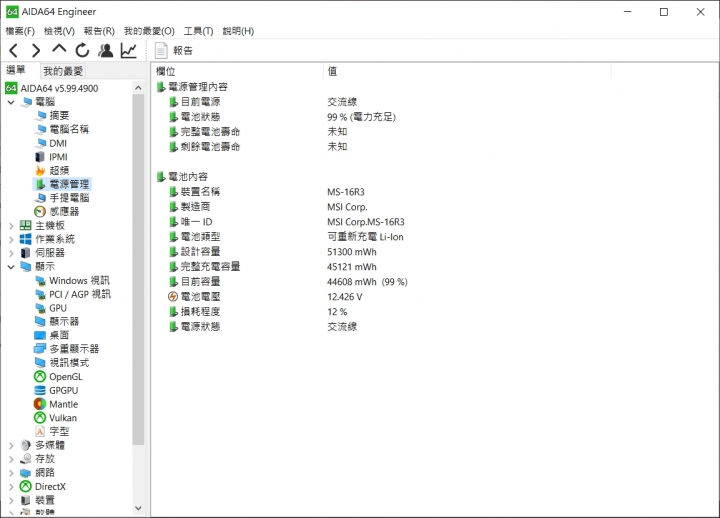Expand the 主機板 tree node
Screen dimensions: 720x518
pyautogui.click(x=11, y=225)
